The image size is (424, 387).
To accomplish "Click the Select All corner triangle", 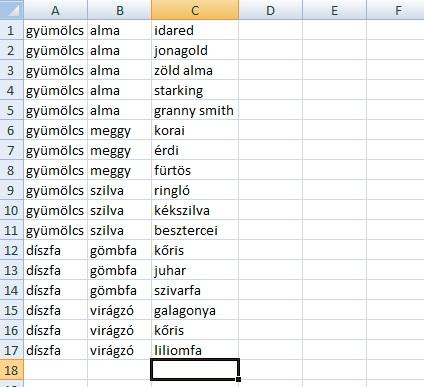I will [12, 9].
